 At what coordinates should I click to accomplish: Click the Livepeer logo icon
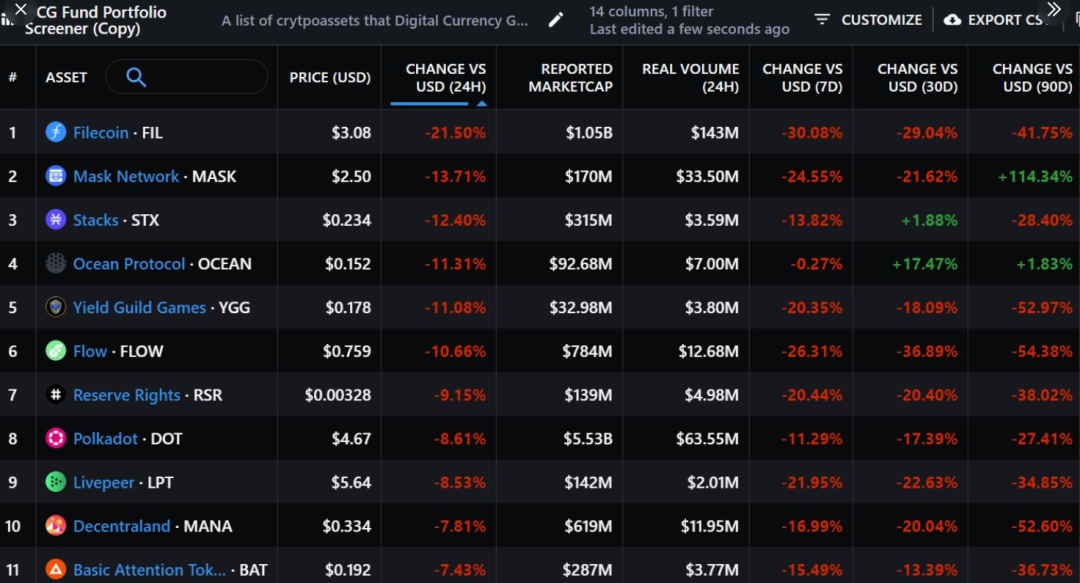click(56, 482)
